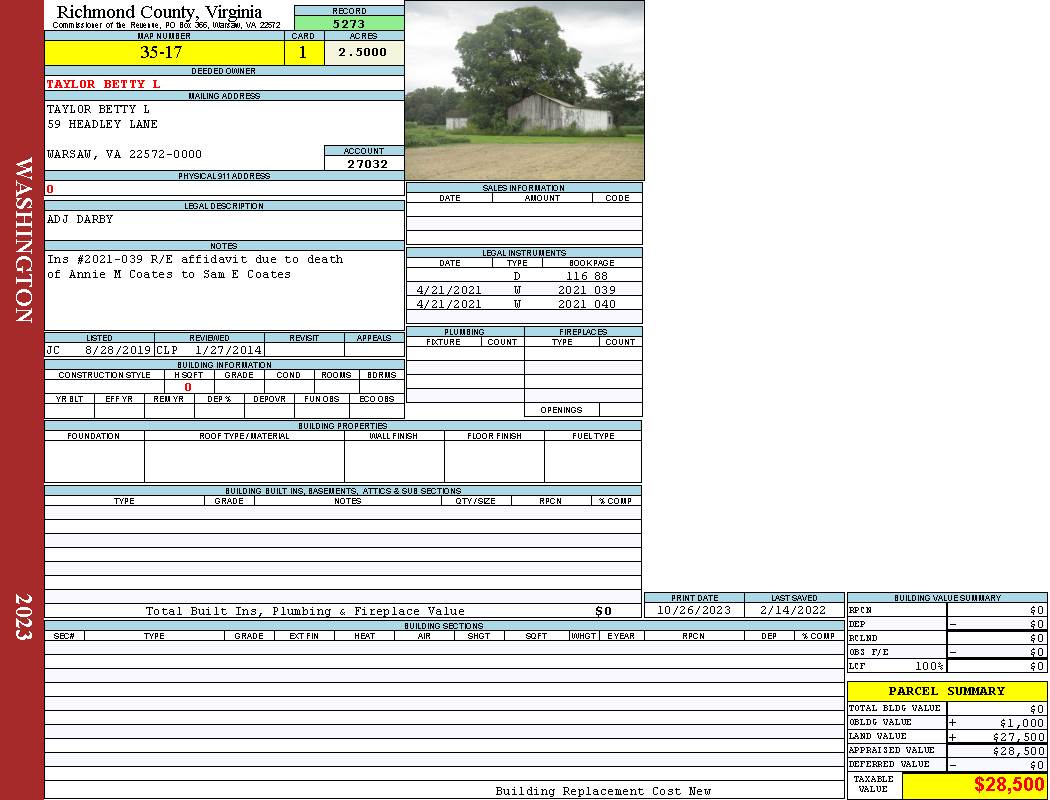
Task: Select the record number 5273 field
Action: point(349,22)
